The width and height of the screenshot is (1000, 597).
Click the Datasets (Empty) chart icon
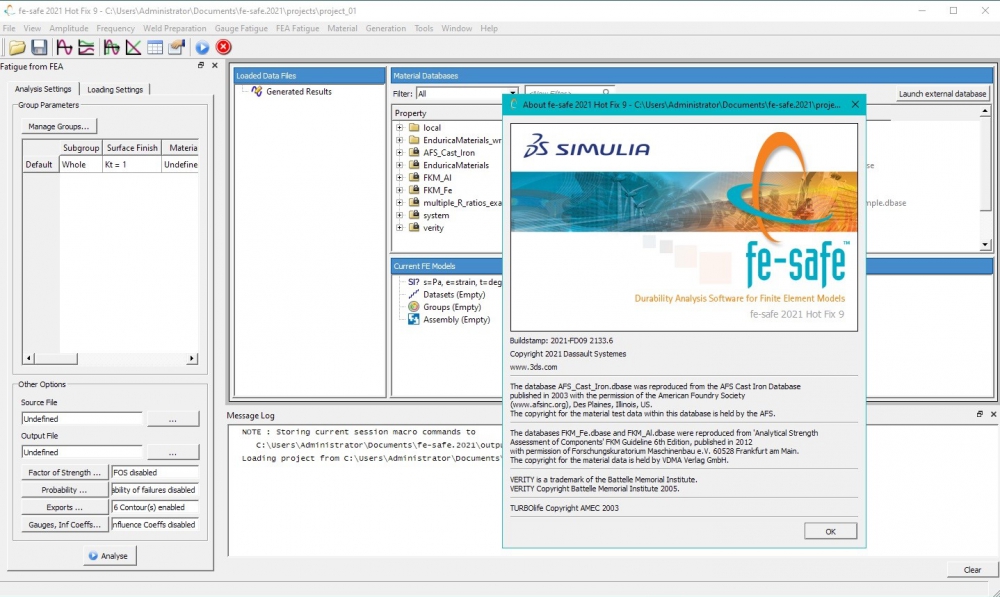[414, 295]
